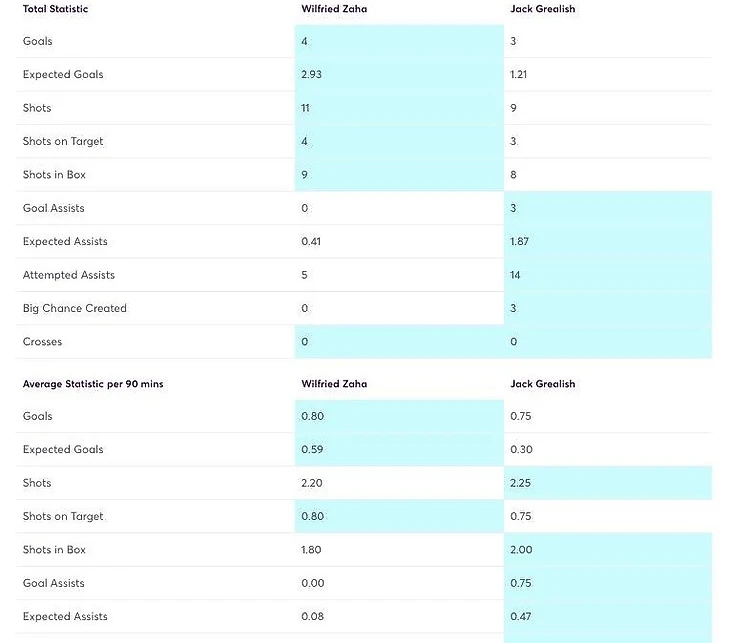Click Zaha's Expected Goals value 2.93

[x=311, y=75]
